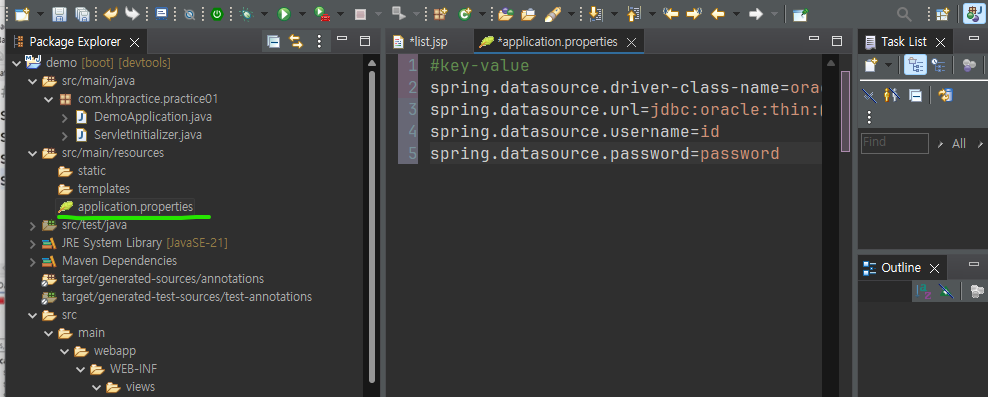Toggle Link with Editor in Package Explorer

pos(296,42)
